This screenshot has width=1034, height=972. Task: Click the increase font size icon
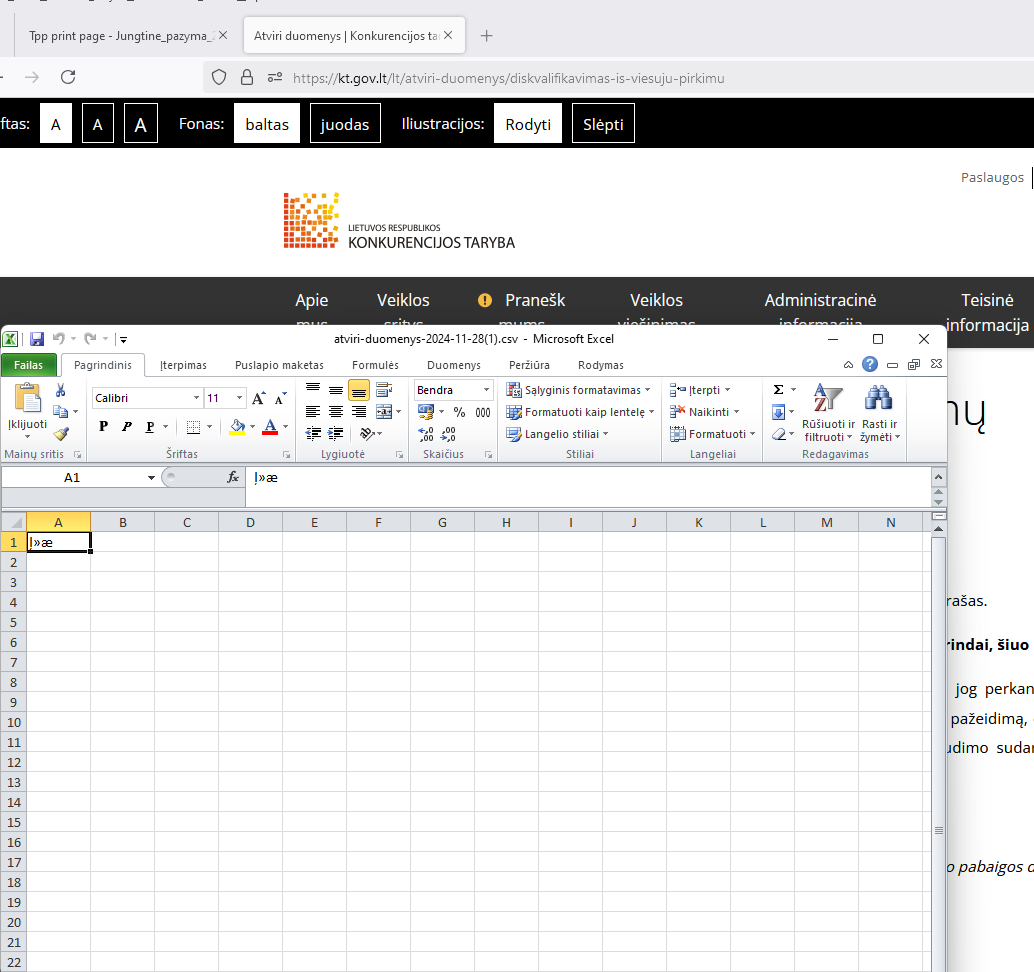click(x=258, y=398)
